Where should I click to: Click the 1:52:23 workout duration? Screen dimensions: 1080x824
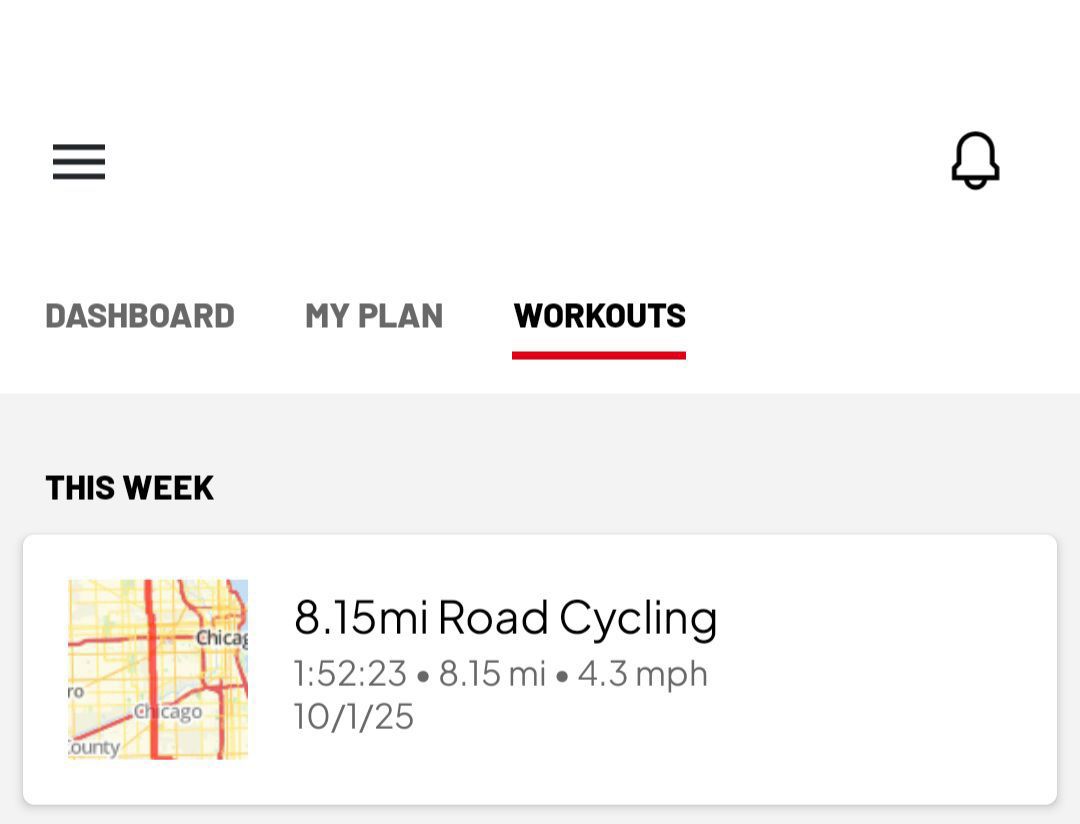point(350,674)
